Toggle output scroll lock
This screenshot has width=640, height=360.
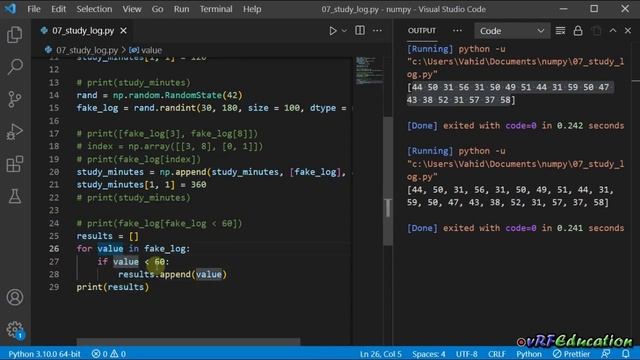coord(578,31)
